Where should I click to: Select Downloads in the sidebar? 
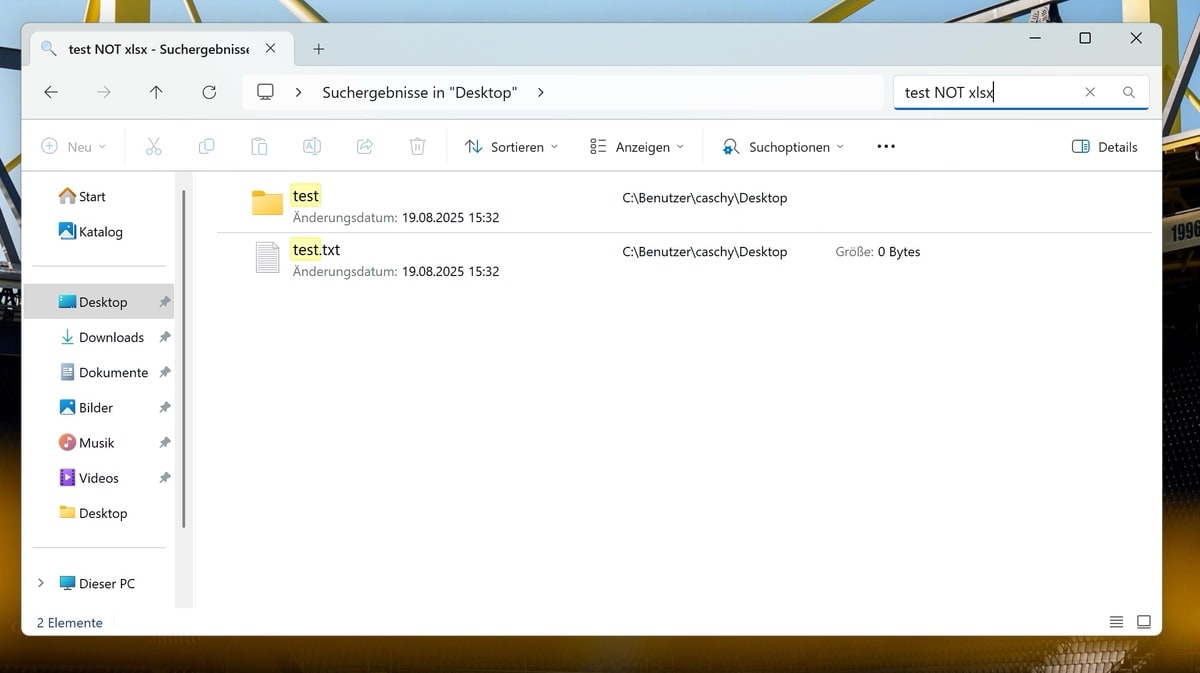coord(111,337)
